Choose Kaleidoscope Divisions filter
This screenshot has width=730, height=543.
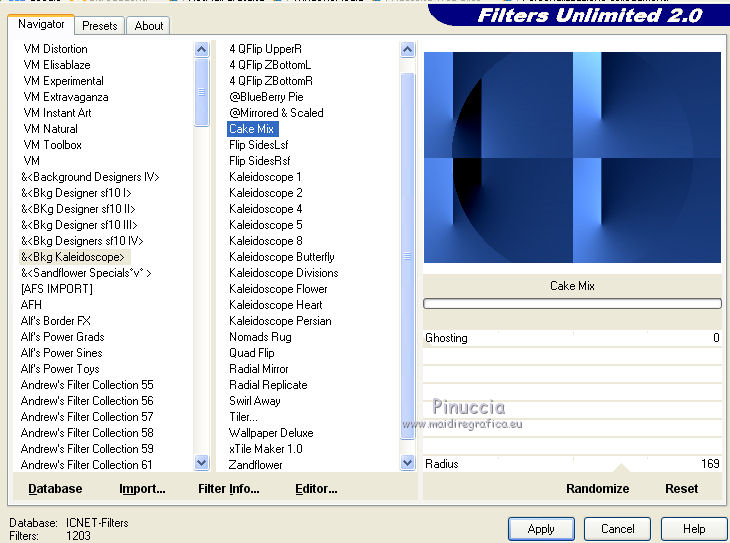click(284, 273)
